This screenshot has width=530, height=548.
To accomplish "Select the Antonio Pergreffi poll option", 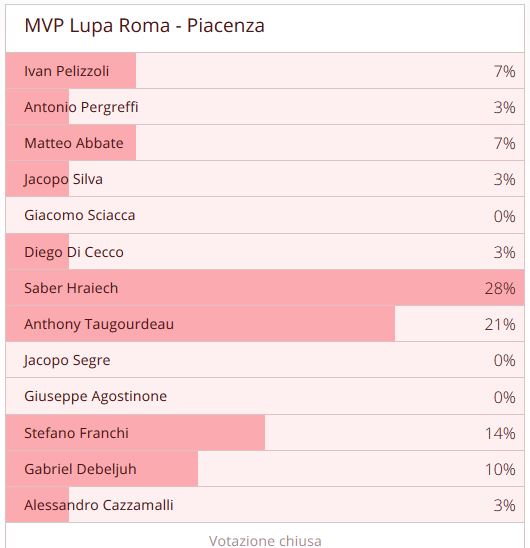I will [265, 107].
